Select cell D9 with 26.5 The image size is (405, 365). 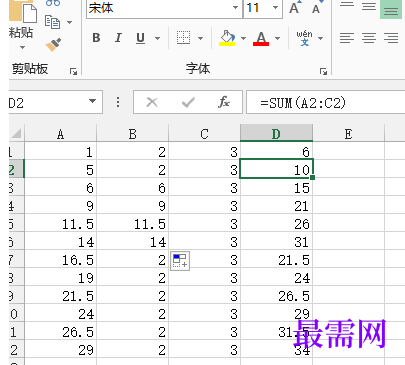coord(276,295)
